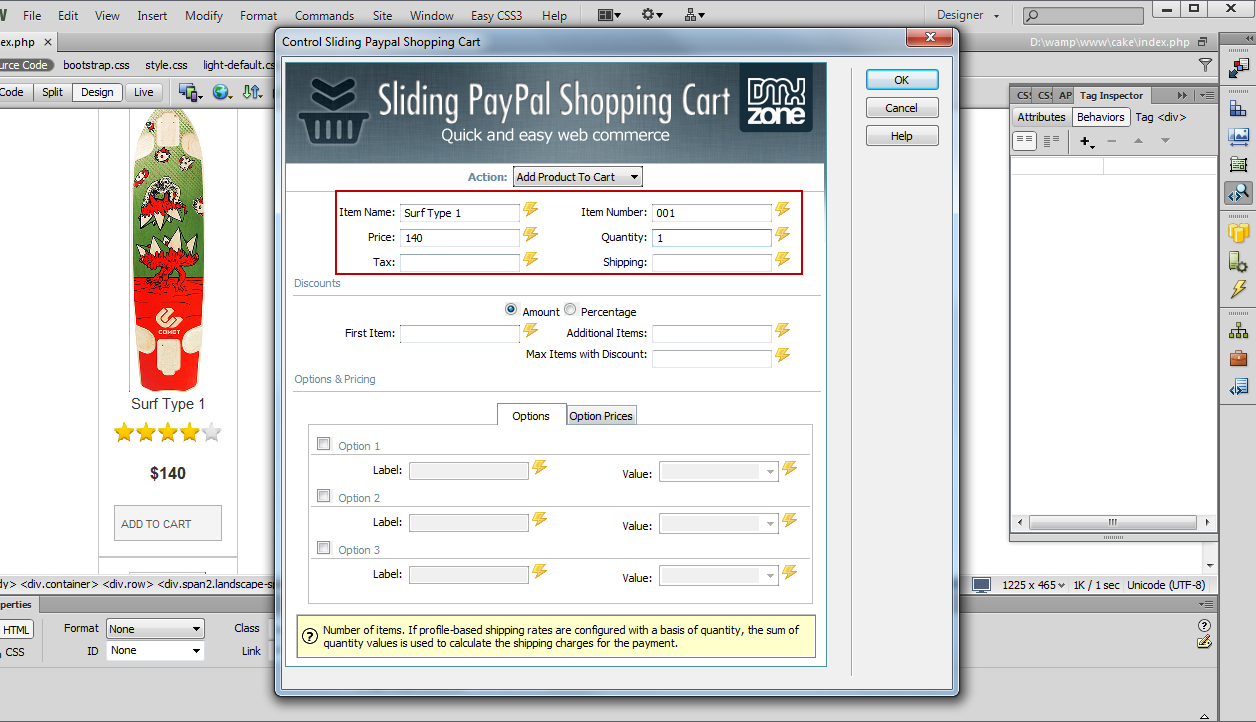
Task: Click the bolt icon next to Option 3 Value
Action: 789,572
